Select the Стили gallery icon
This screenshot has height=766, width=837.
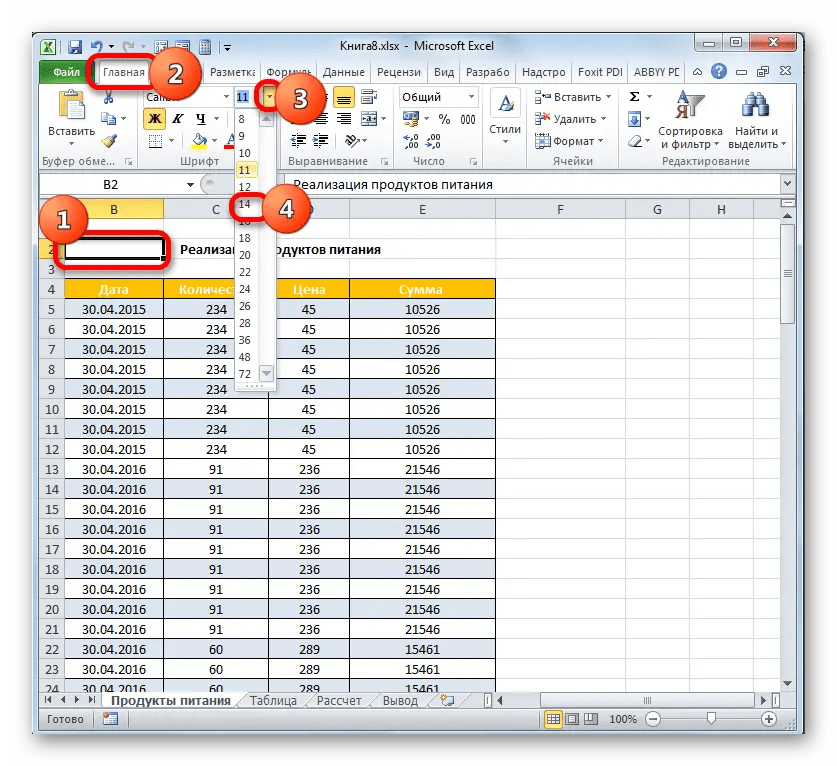(x=505, y=100)
